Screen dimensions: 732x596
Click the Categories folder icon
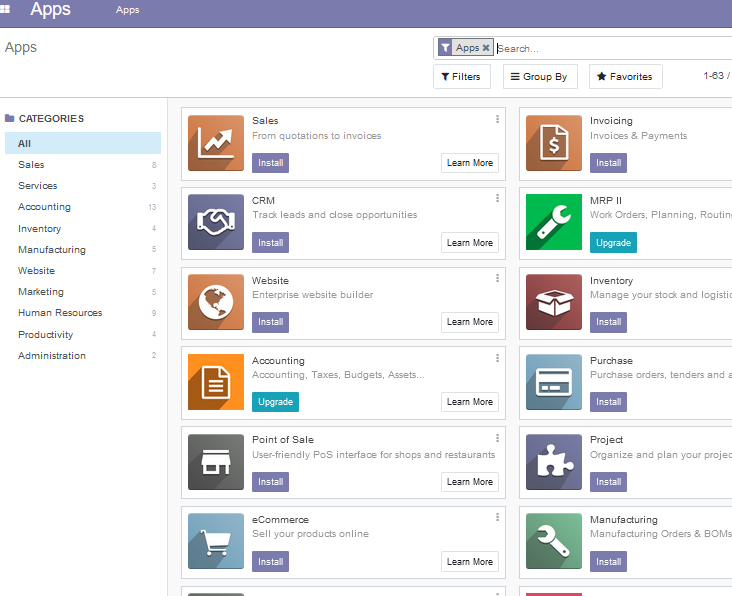tap(9, 118)
